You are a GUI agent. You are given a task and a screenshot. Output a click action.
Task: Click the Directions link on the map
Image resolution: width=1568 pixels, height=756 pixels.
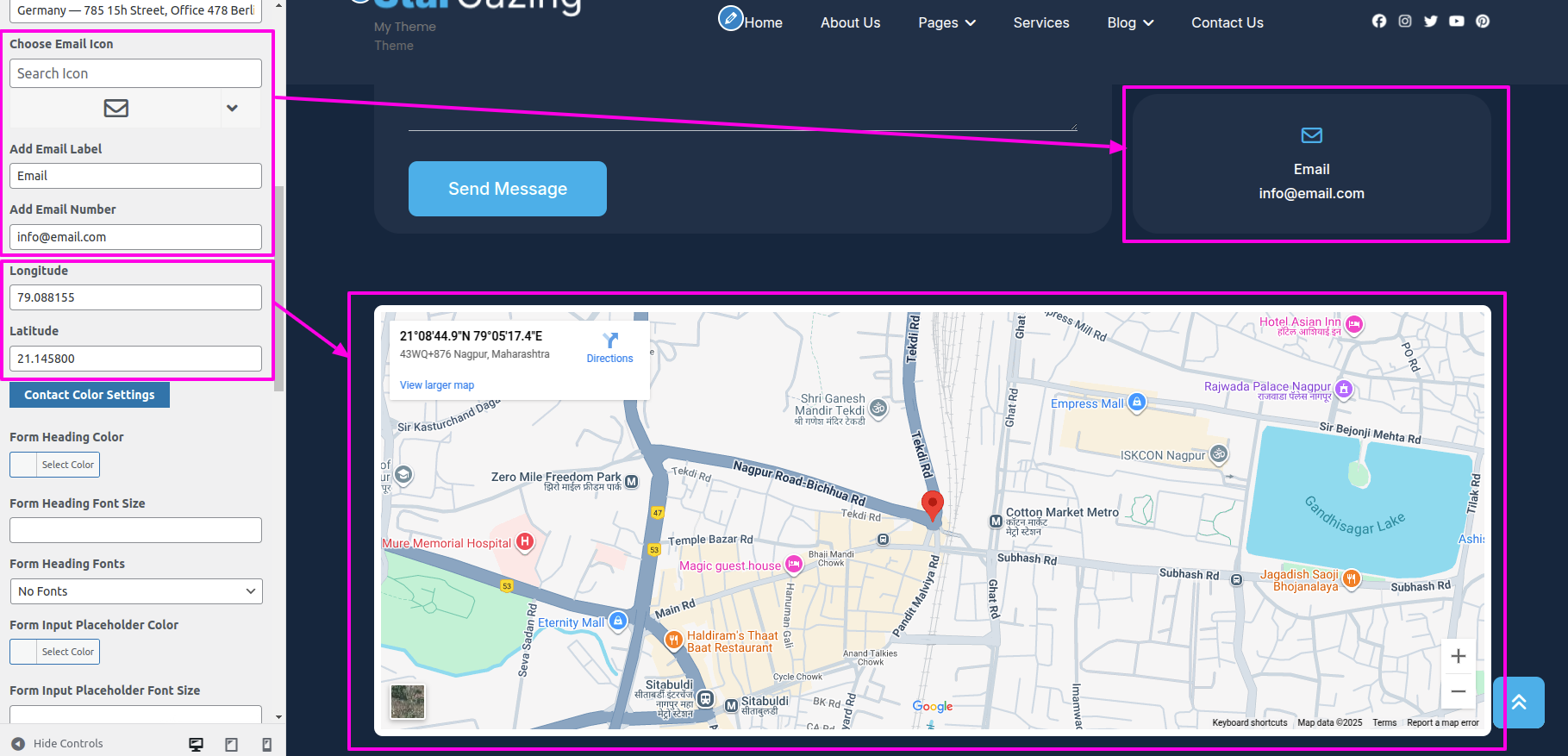pyautogui.click(x=610, y=359)
